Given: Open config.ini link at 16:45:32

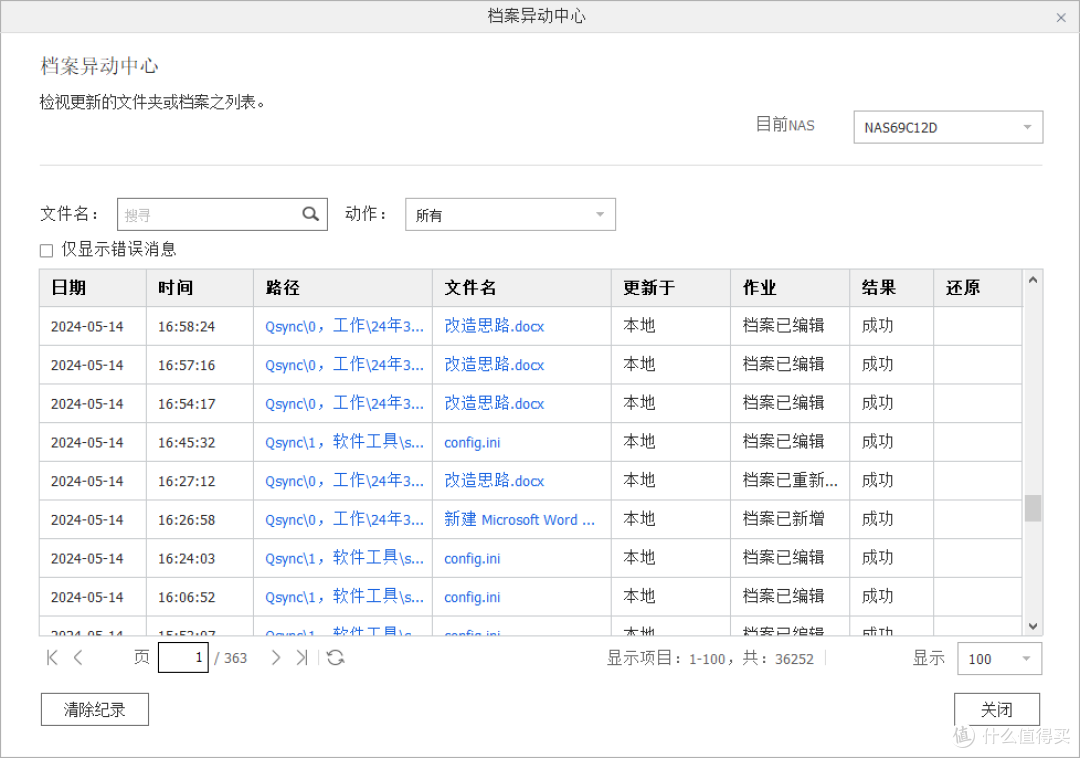Looking at the screenshot, I should tap(472, 442).
